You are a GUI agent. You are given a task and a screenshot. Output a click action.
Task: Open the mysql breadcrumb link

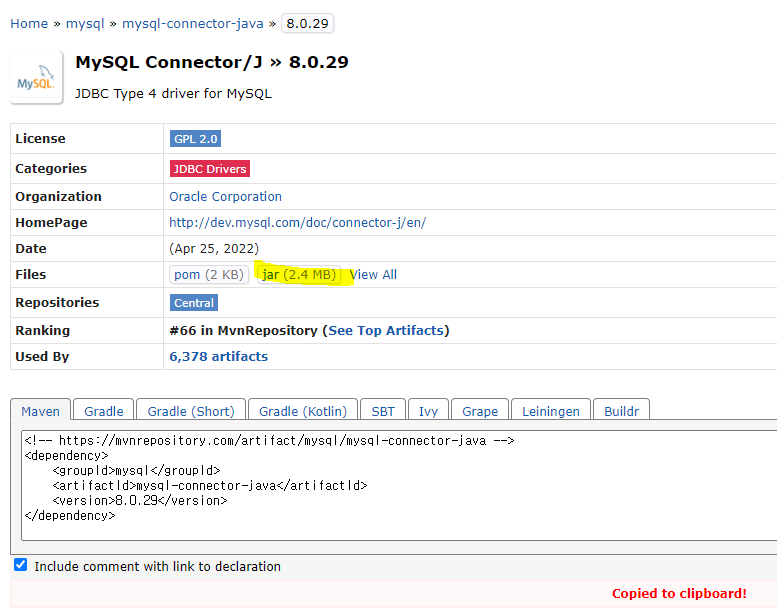pyautogui.click(x=85, y=23)
